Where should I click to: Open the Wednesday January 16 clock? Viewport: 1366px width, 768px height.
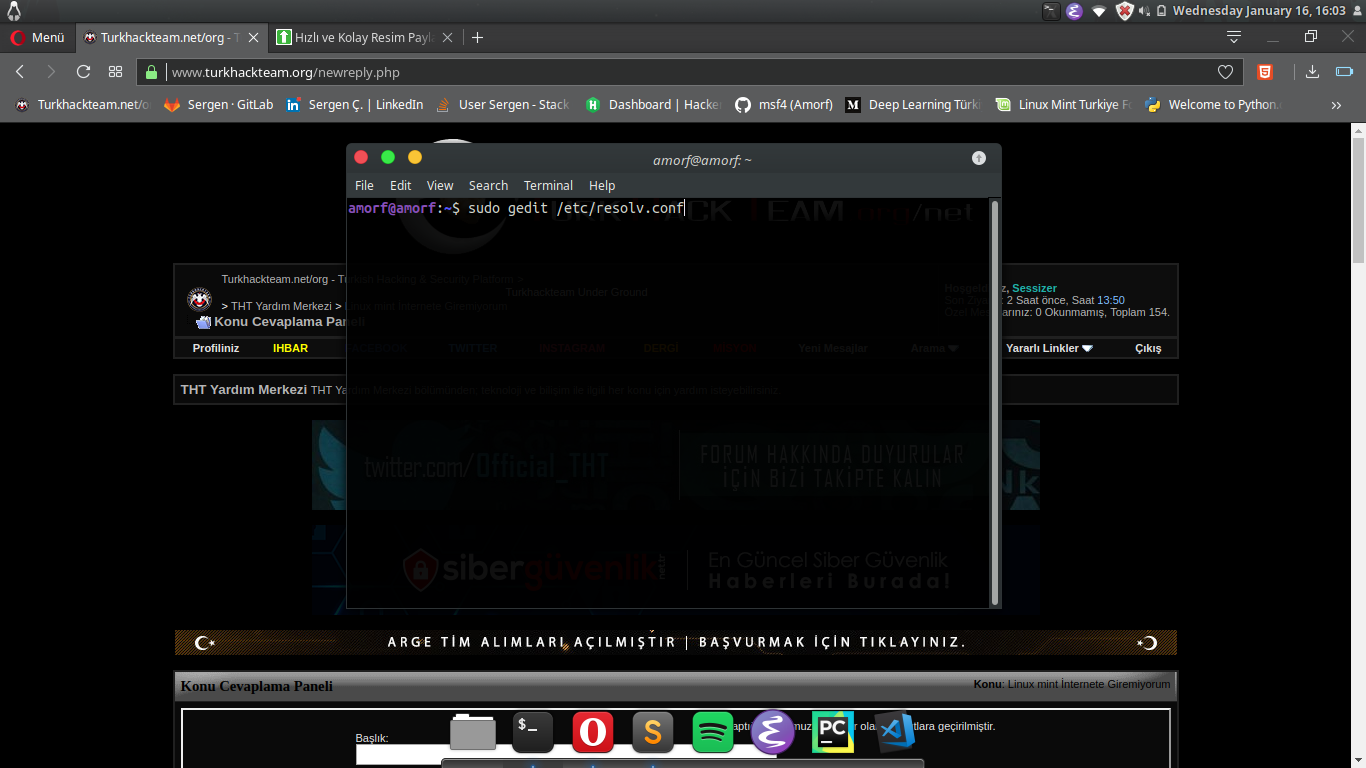[x=1259, y=11]
